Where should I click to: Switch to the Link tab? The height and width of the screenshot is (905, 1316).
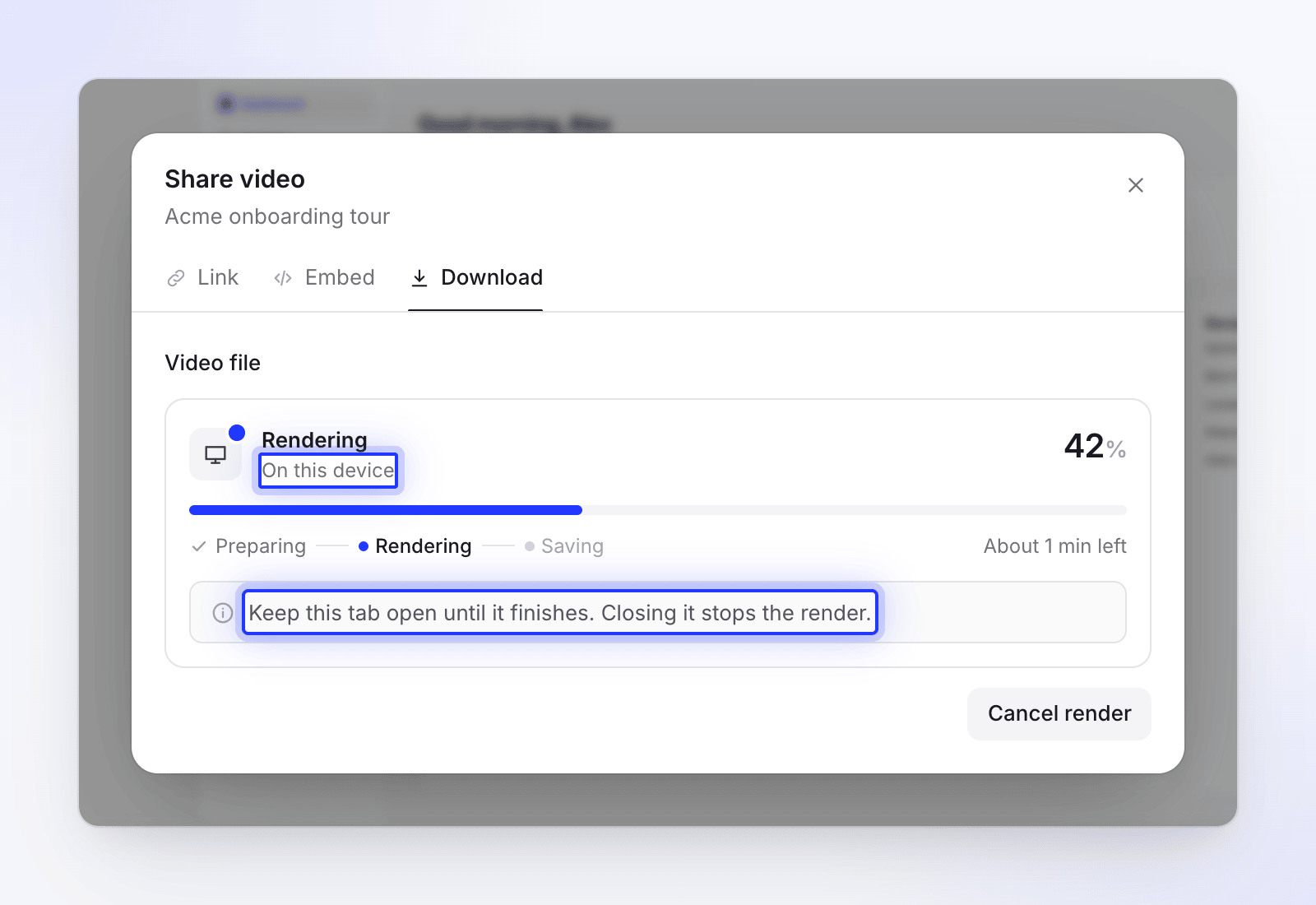click(x=202, y=278)
